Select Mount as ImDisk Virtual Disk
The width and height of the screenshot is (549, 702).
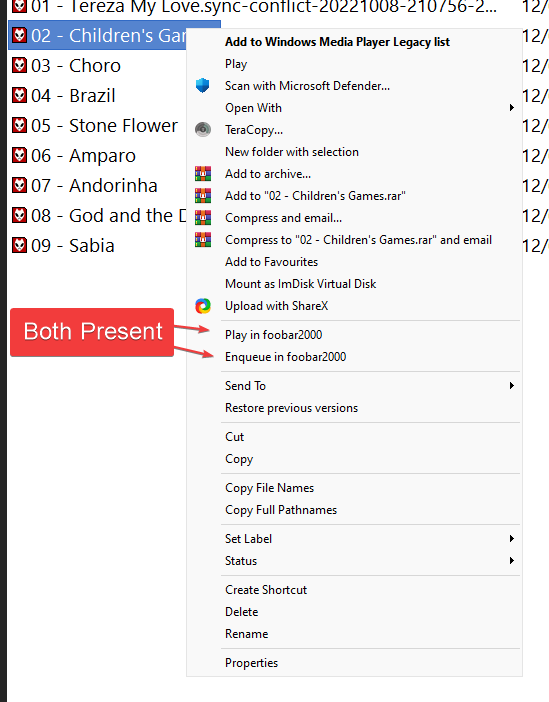[300, 284]
